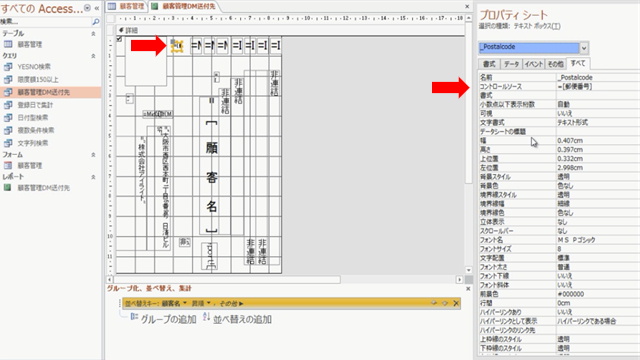Expand その他 options in sort bar
Image resolution: width=640 pixels, height=360 pixels.
[x=231, y=303]
